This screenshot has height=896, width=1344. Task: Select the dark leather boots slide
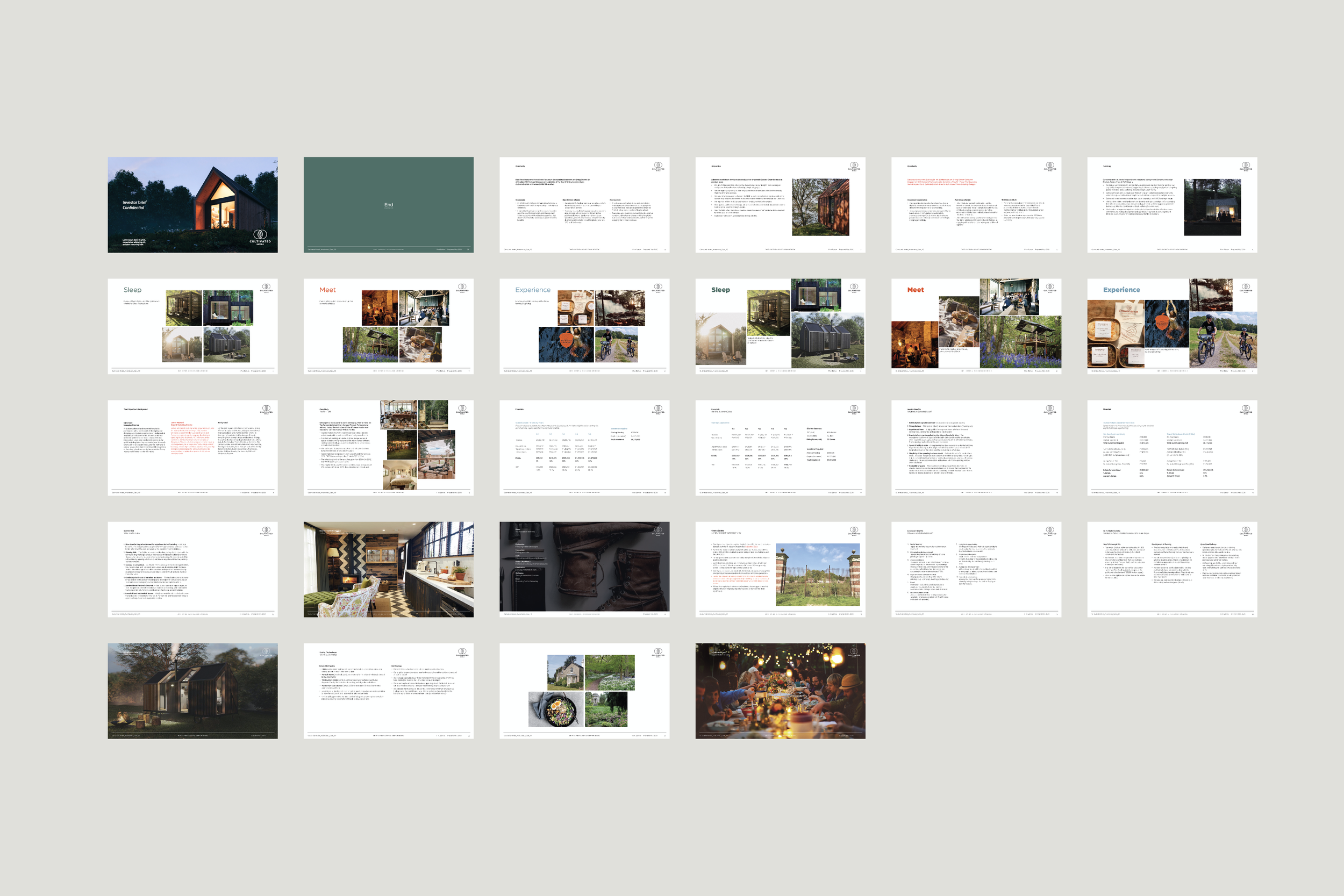(x=584, y=569)
